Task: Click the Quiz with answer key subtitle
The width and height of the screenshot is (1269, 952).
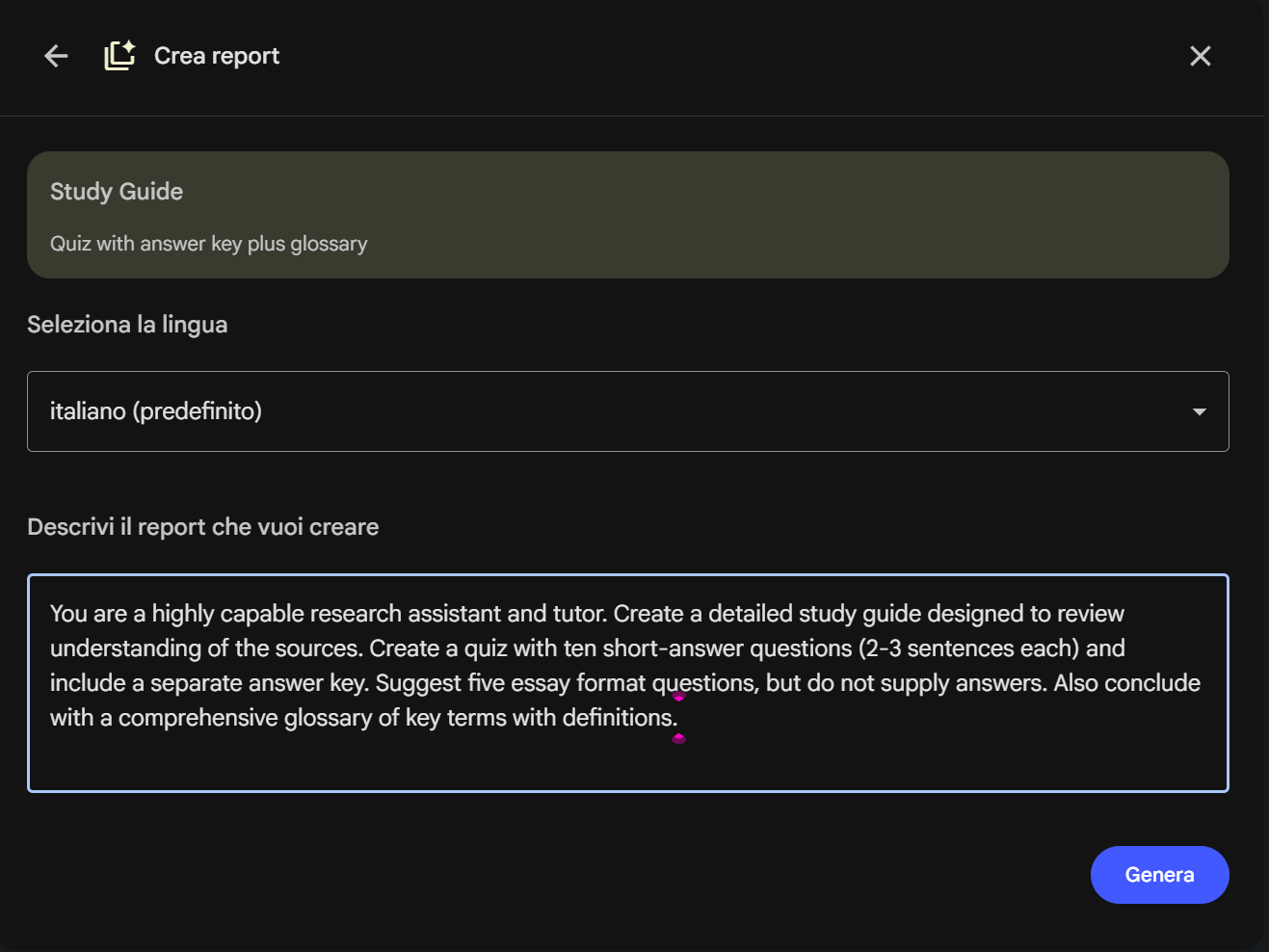Action: 208,244
